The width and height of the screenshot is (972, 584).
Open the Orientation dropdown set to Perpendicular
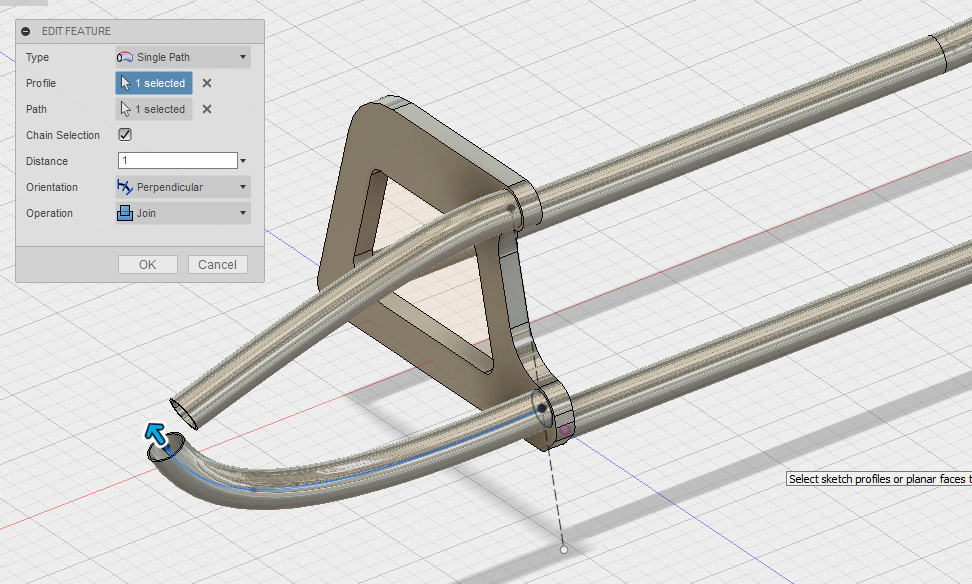coord(183,187)
